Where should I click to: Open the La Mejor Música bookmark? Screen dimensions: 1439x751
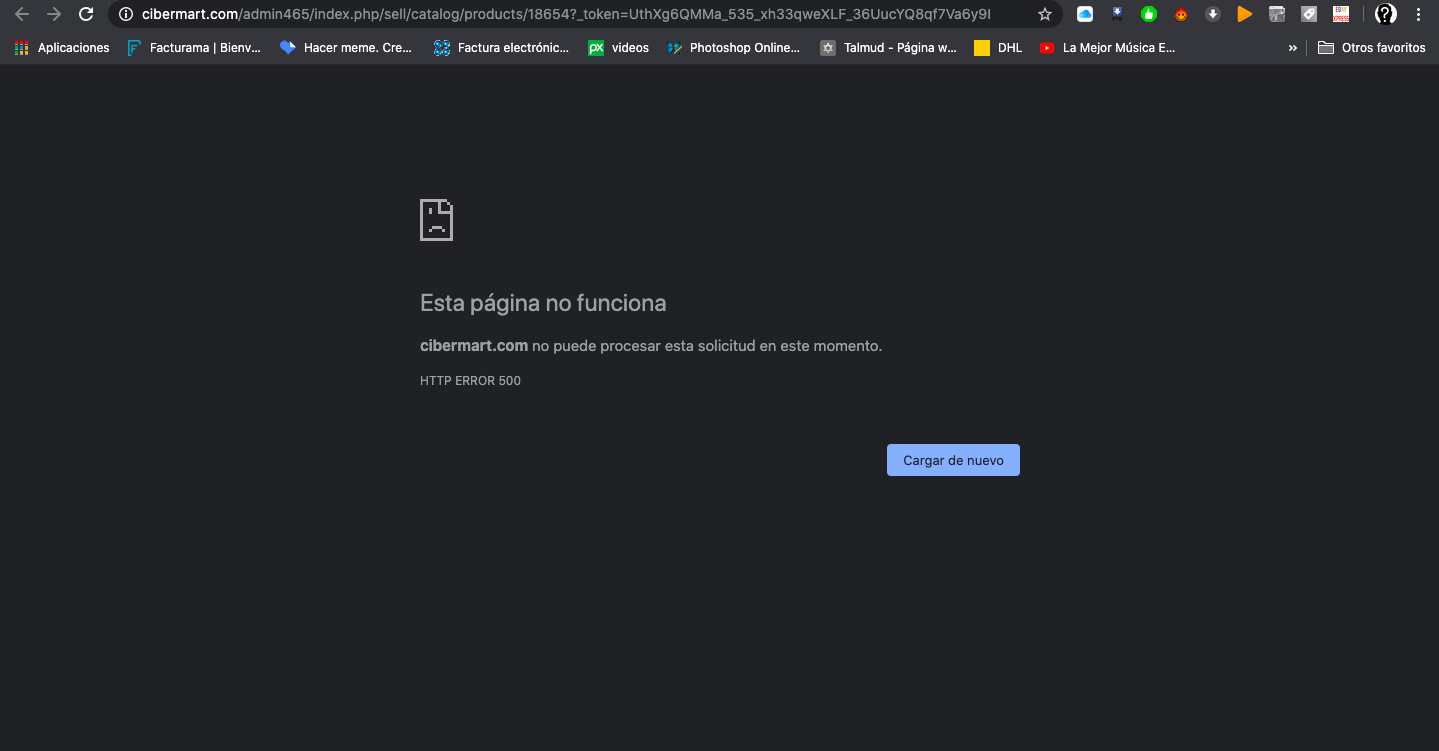tap(1108, 47)
